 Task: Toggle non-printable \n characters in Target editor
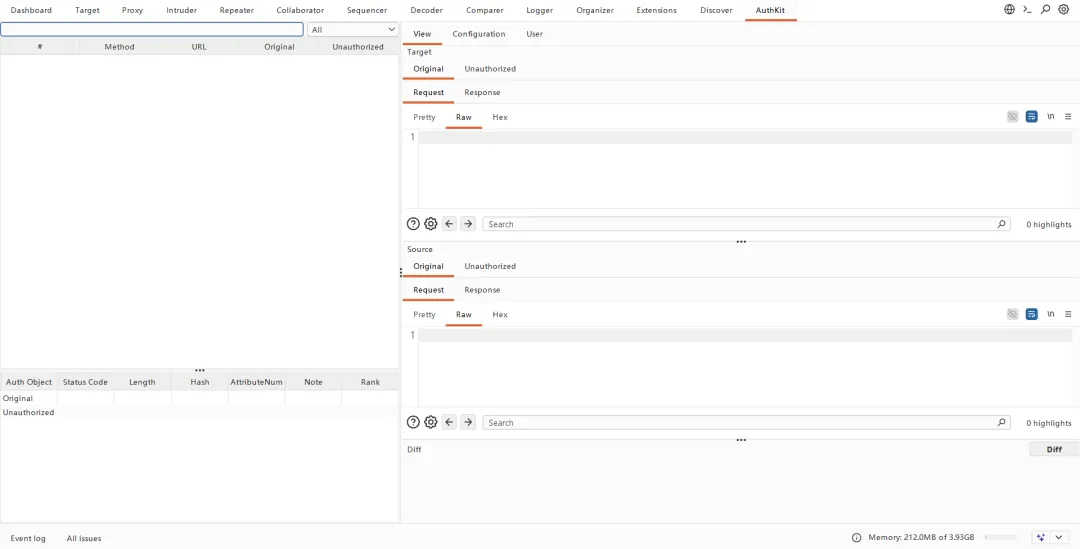[x=1050, y=117]
